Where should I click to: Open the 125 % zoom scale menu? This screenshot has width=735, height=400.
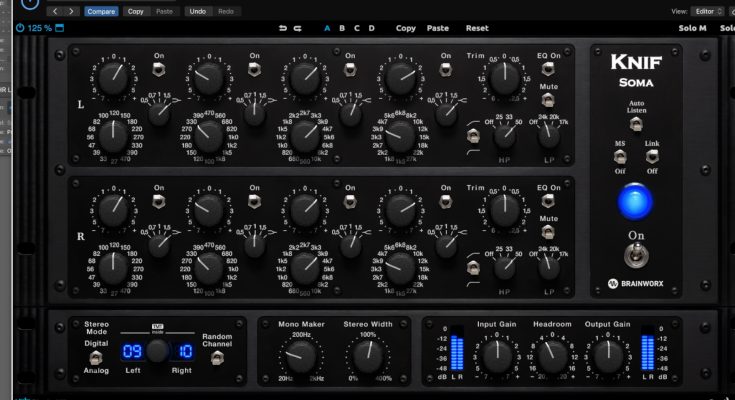click(39, 28)
